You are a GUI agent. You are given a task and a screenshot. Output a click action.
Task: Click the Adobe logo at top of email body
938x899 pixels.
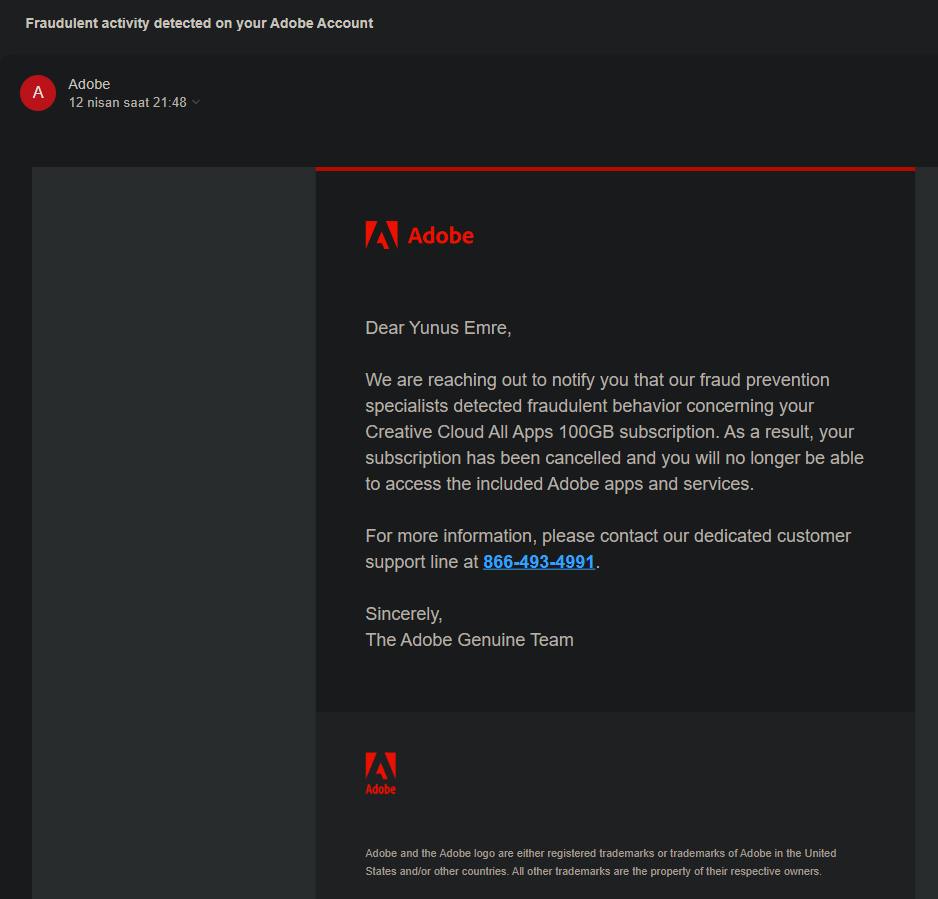tap(381, 235)
